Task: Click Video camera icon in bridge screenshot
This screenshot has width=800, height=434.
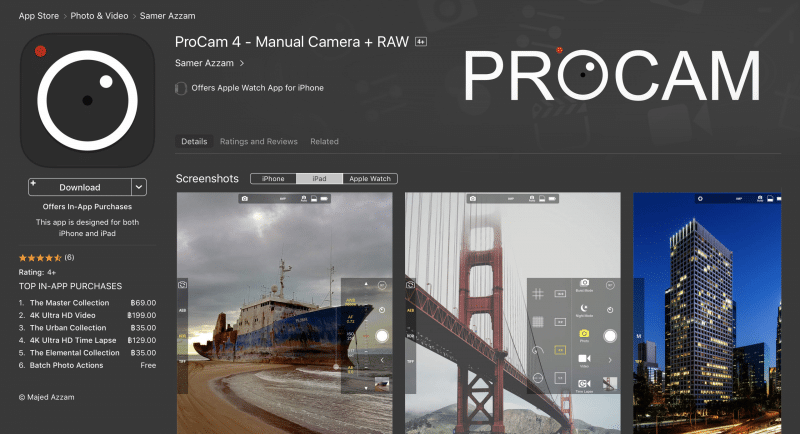Action: pyautogui.click(x=584, y=359)
